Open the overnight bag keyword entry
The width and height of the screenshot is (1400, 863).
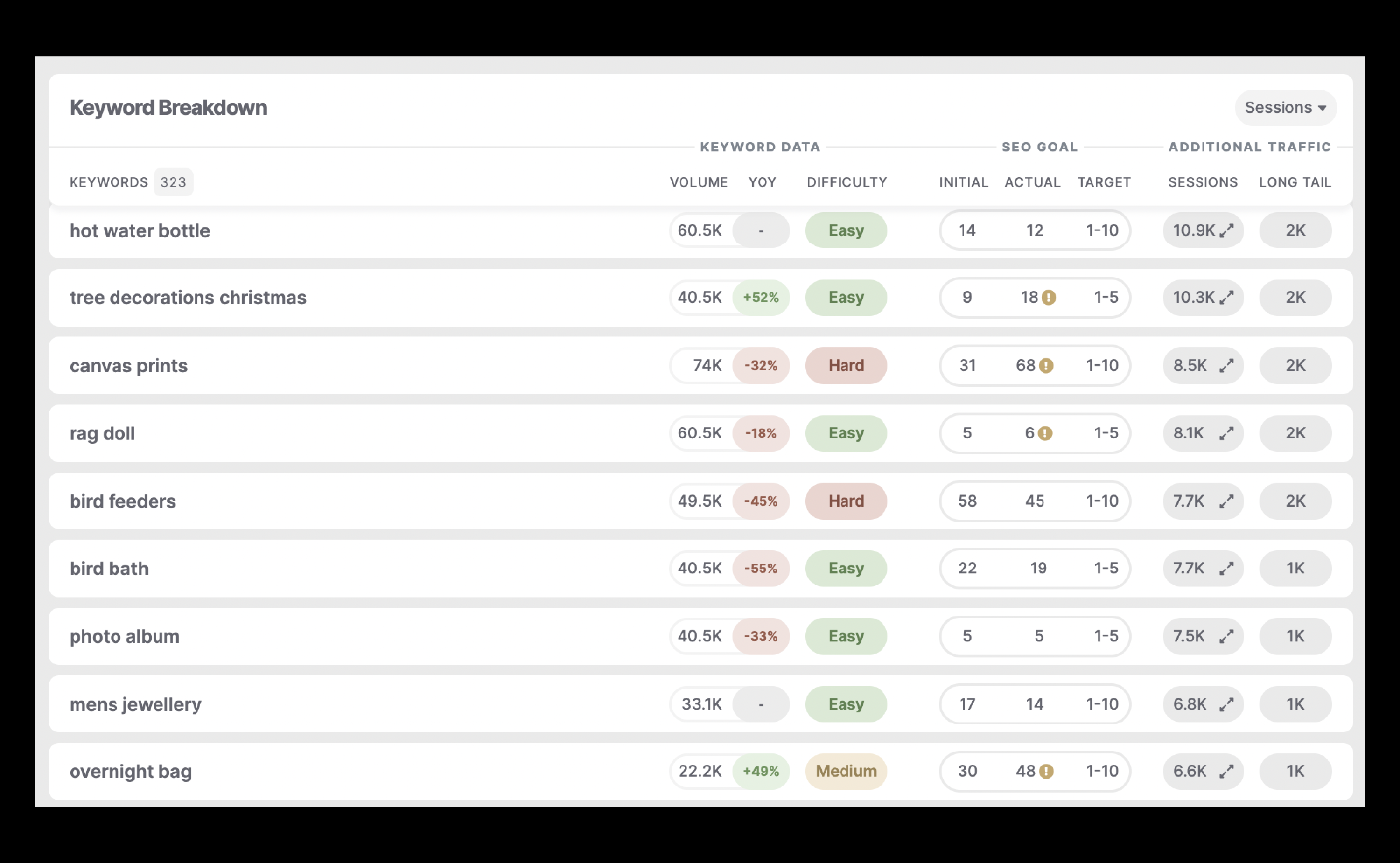(x=131, y=771)
